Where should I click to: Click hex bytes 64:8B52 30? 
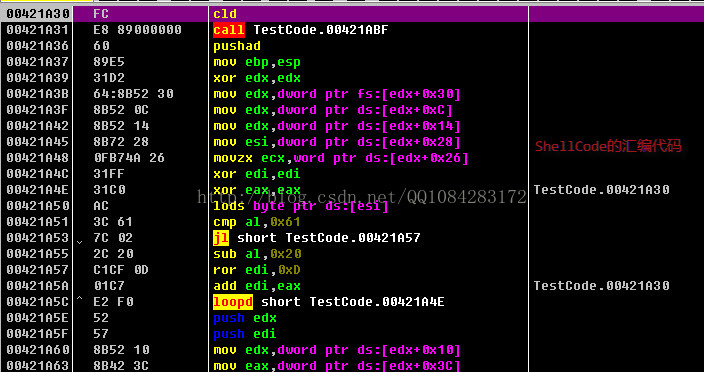(x=133, y=94)
